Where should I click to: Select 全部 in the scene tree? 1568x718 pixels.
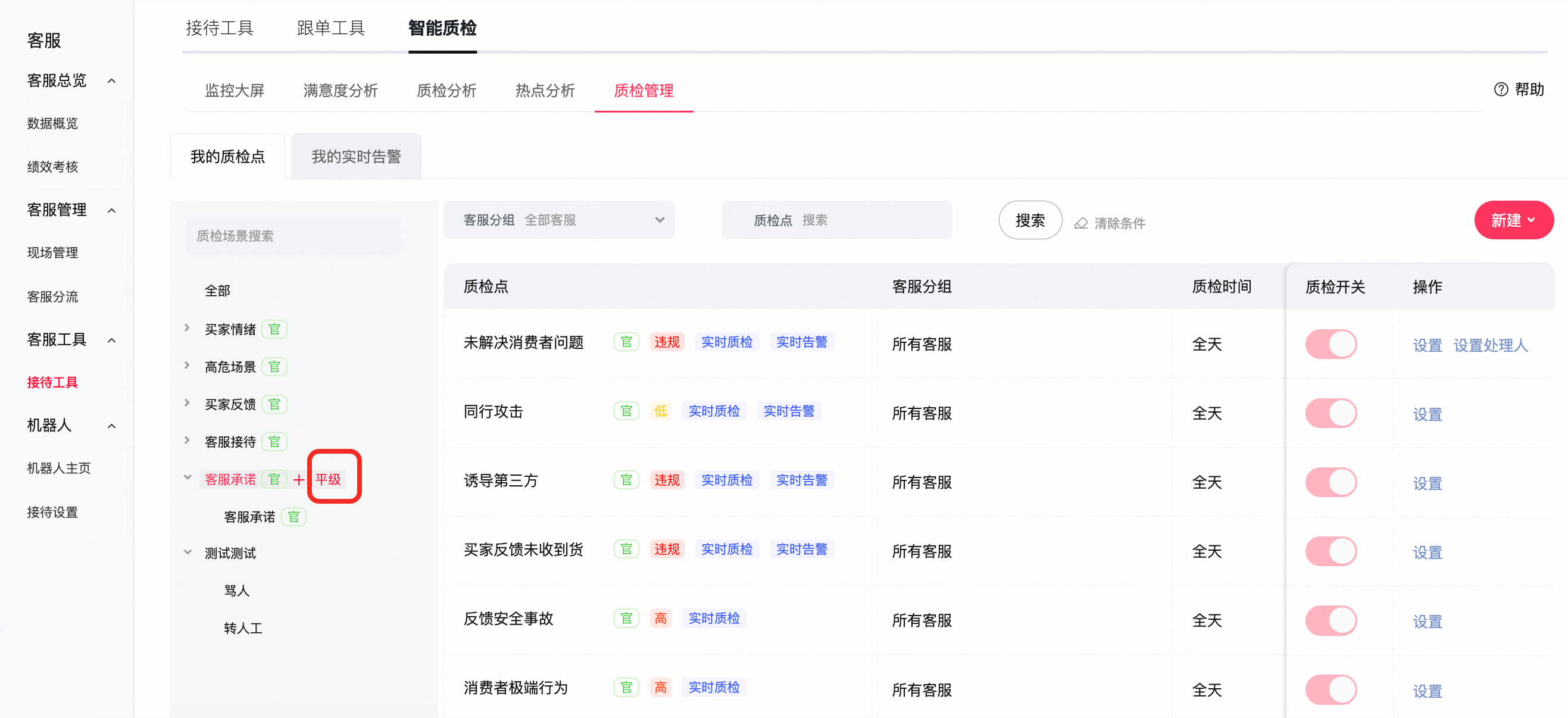(x=217, y=291)
